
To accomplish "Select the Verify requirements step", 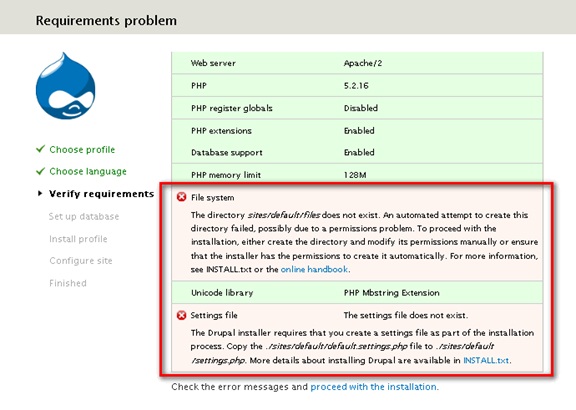I will pyautogui.click(x=101, y=194).
